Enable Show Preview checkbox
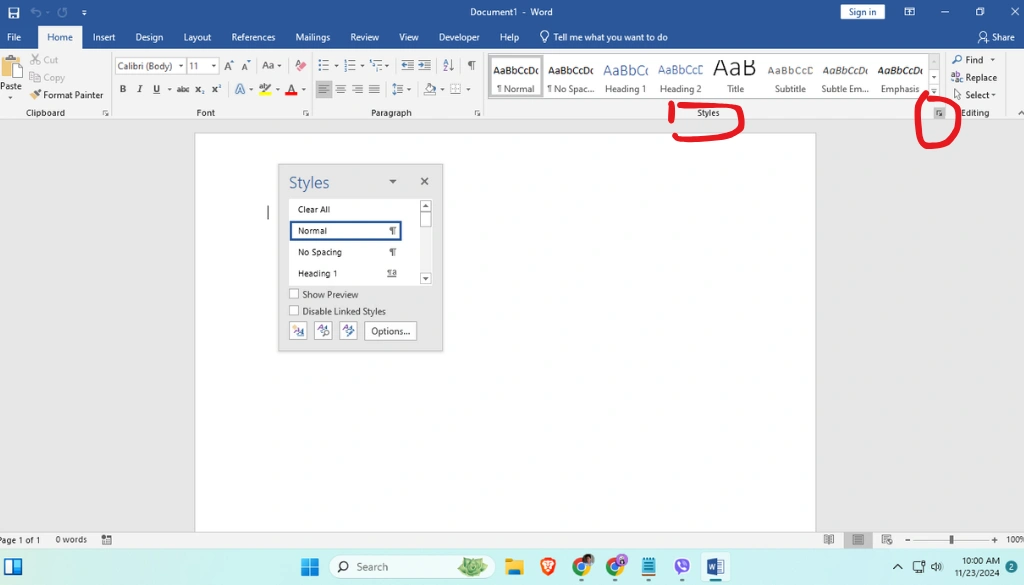Screen dimensions: 1024x585 (294, 294)
